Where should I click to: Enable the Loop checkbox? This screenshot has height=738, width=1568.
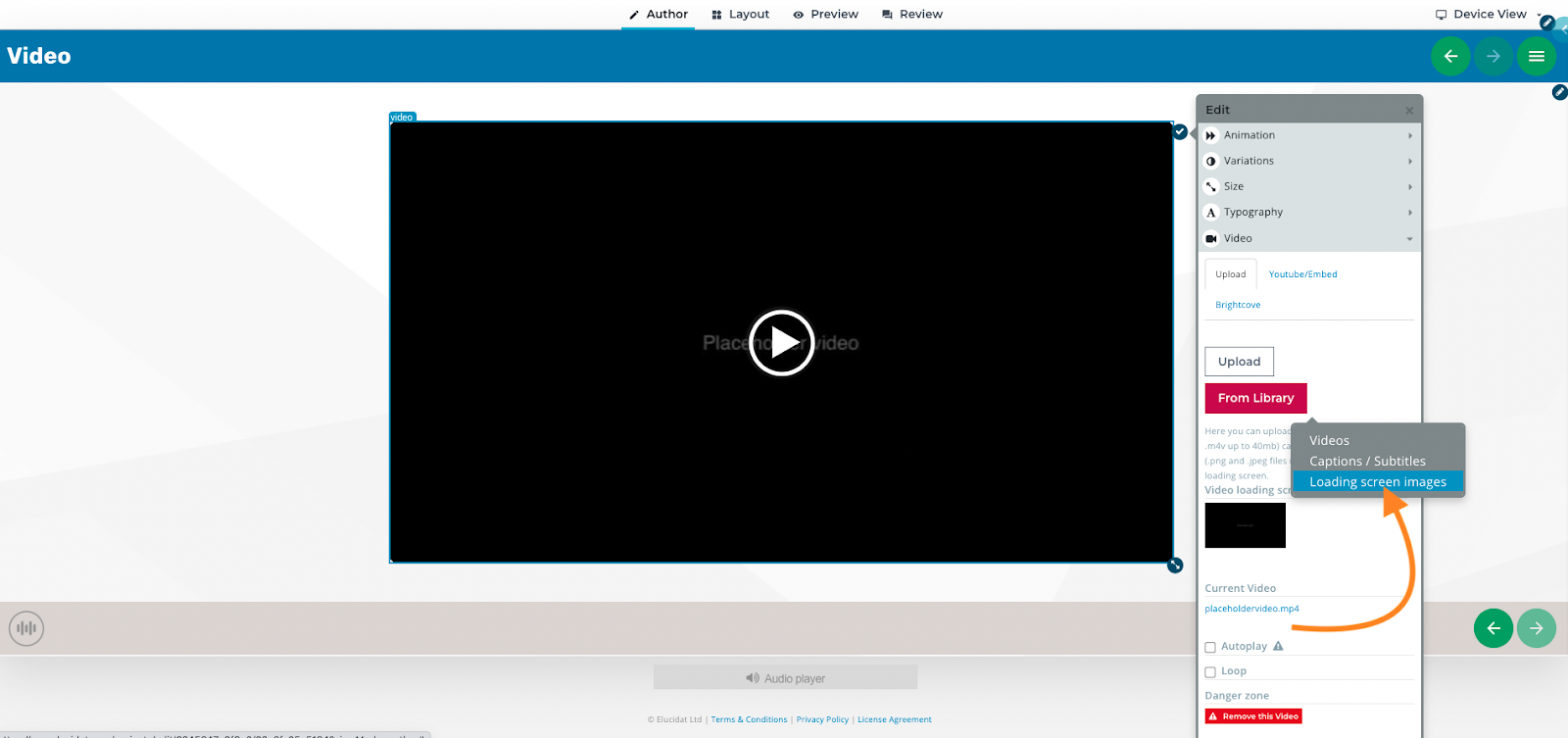pos(1210,672)
